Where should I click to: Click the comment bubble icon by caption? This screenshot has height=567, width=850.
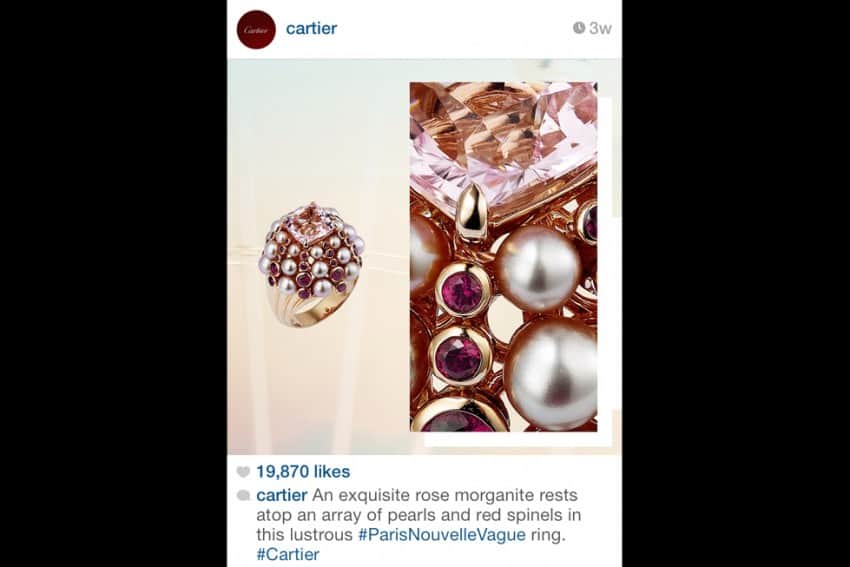(243, 495)
